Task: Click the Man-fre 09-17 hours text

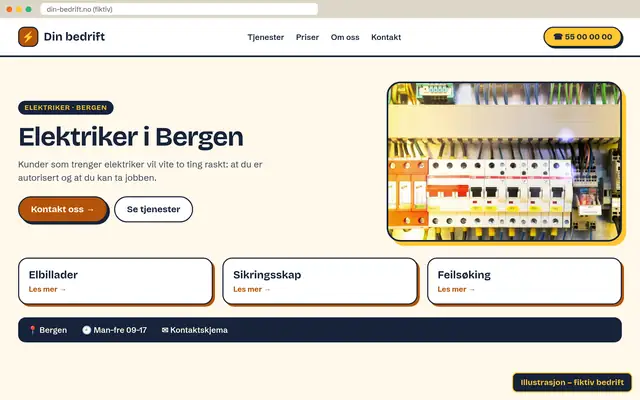Action: 120,330
